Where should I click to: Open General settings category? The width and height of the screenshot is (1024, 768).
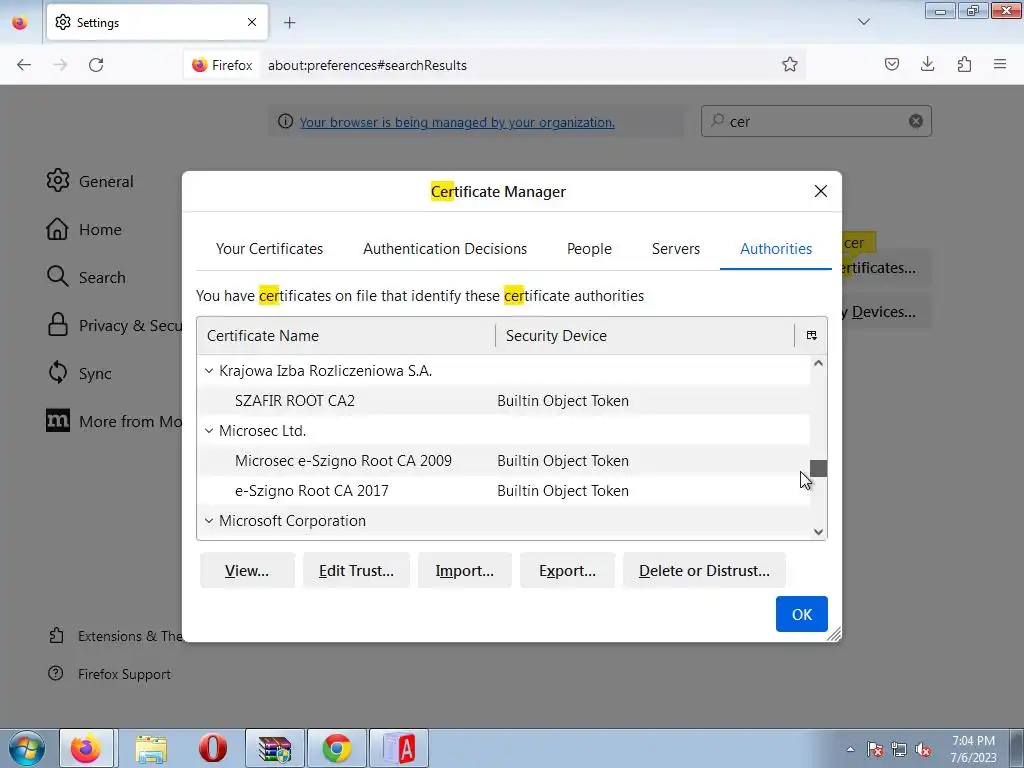pyautogui.click(x=89, y=181)
